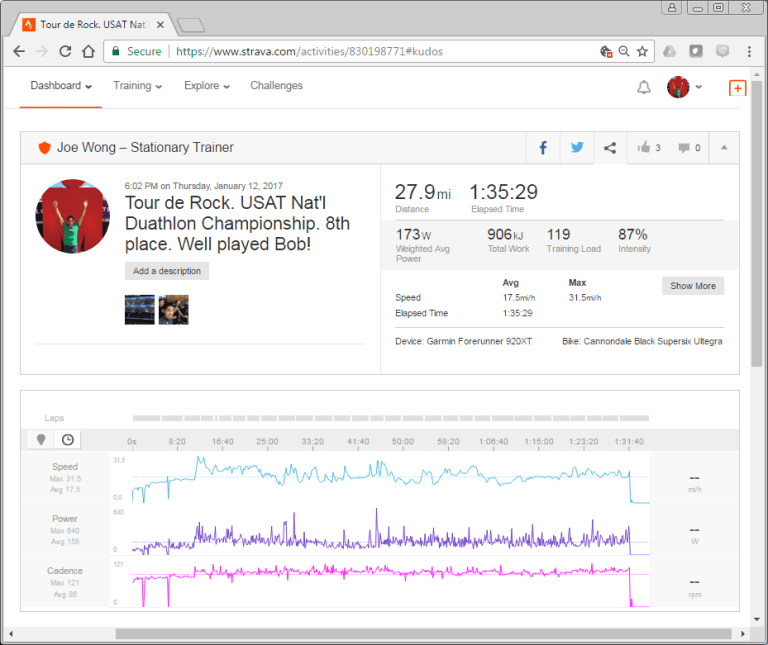Click the 1:35:29 Elapsed Time headline

point(504,192)
